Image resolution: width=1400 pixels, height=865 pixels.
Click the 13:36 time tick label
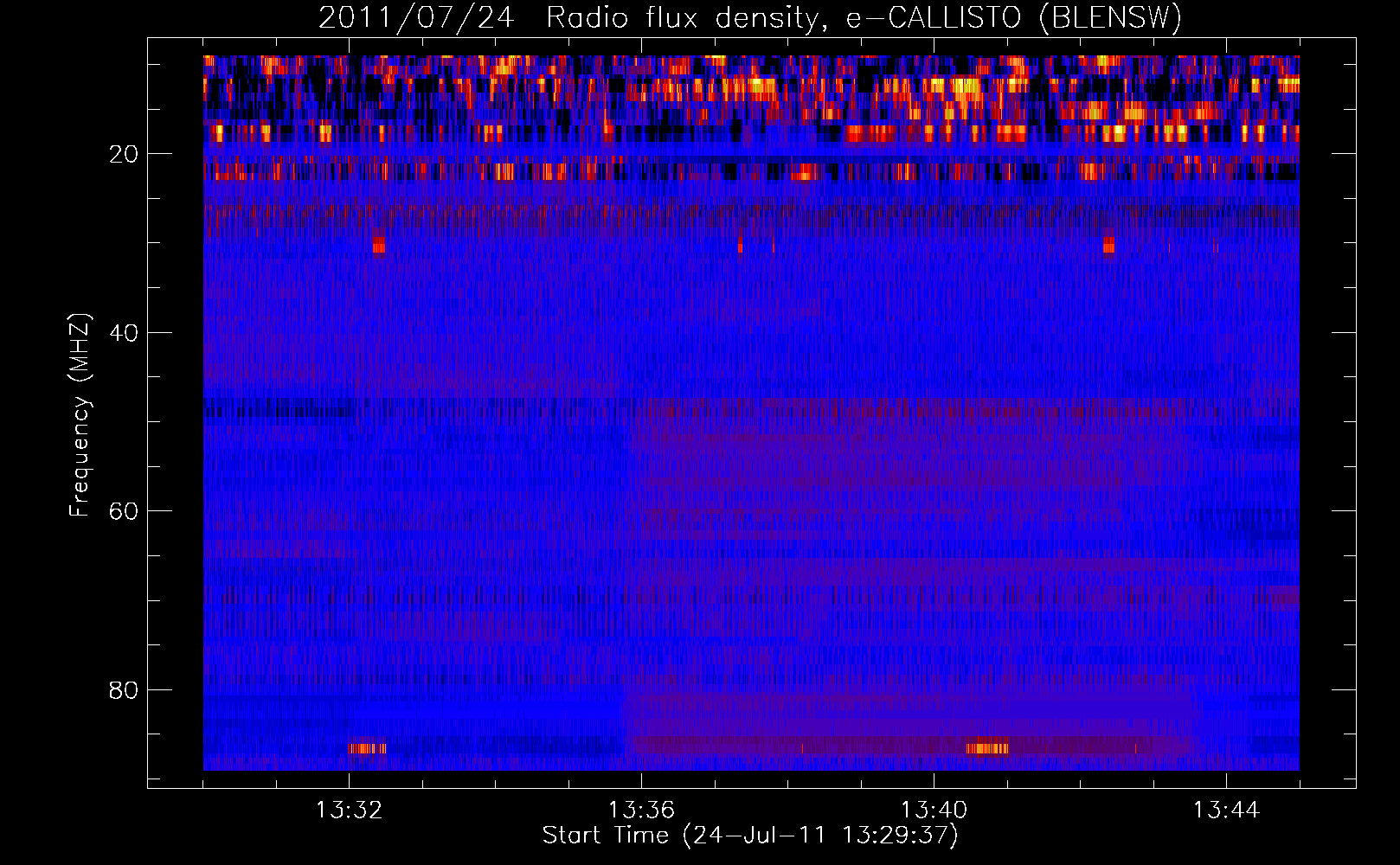pos(641,811)
